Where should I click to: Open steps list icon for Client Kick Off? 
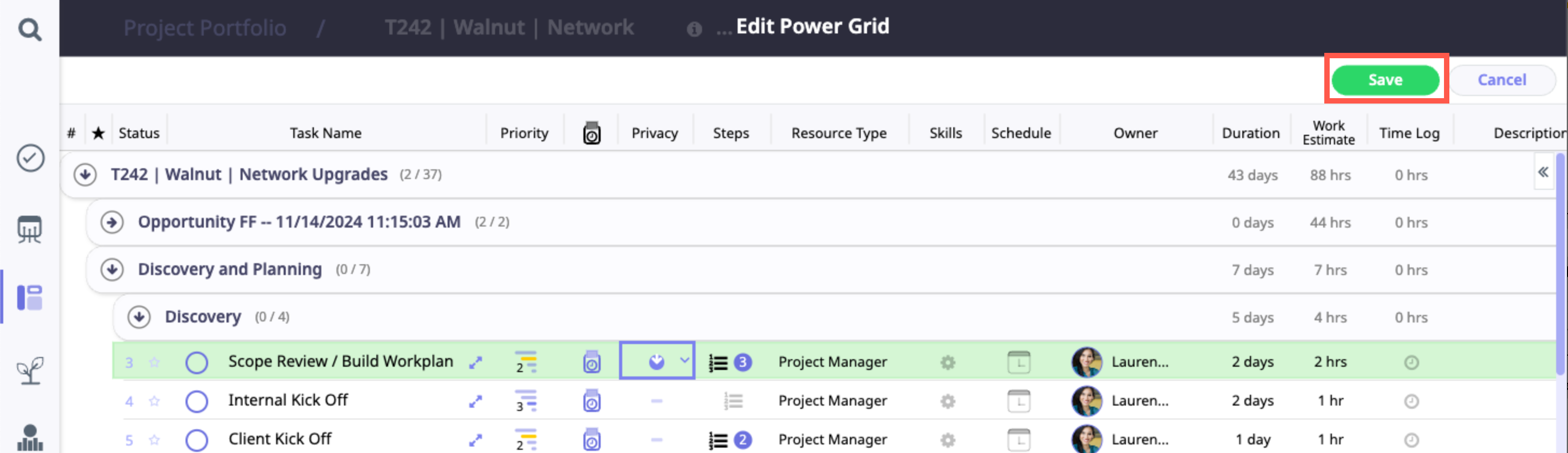tap(719, 440)
